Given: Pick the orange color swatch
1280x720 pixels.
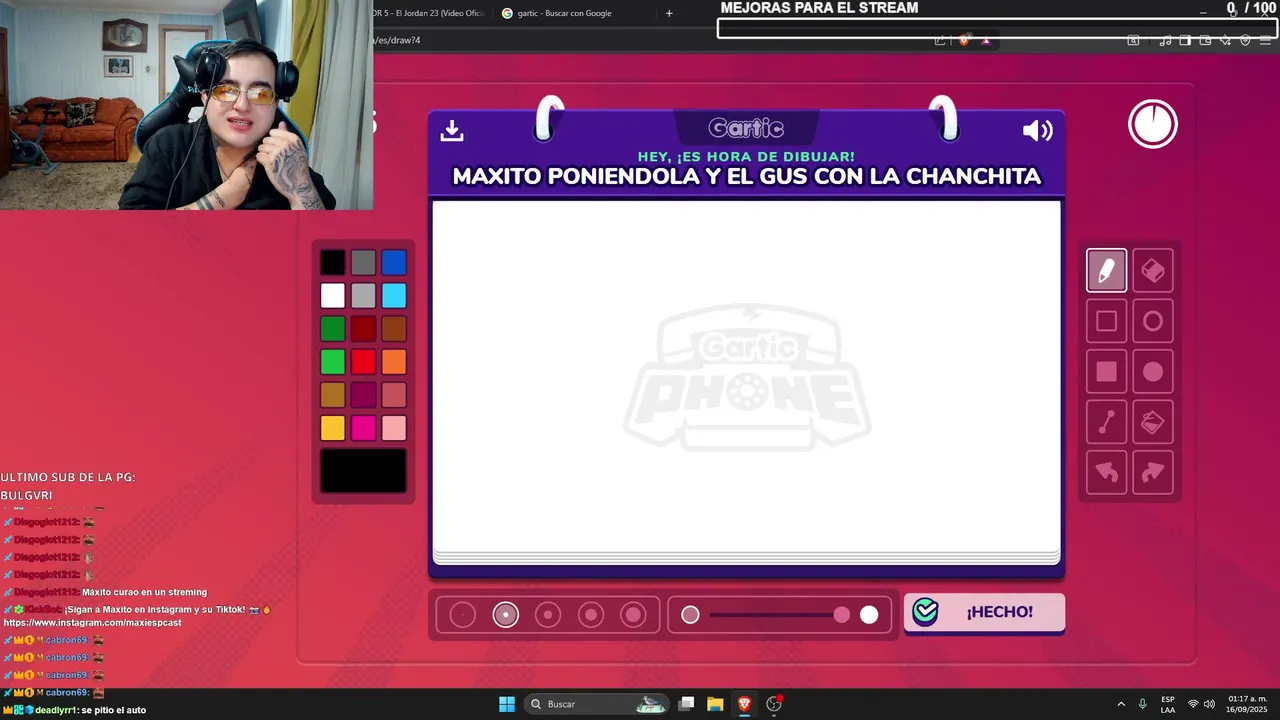Looking at the screenshot, I should pyautogui.click(x=394, y=362).
